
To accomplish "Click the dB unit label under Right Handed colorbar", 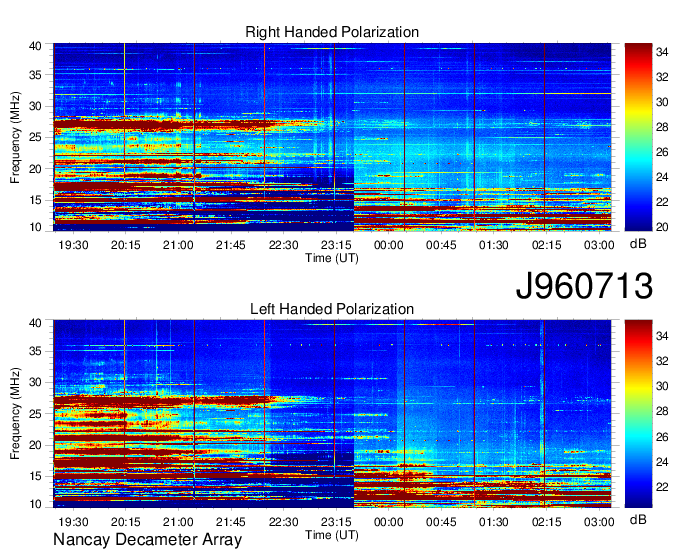I will tap(638, 244).
